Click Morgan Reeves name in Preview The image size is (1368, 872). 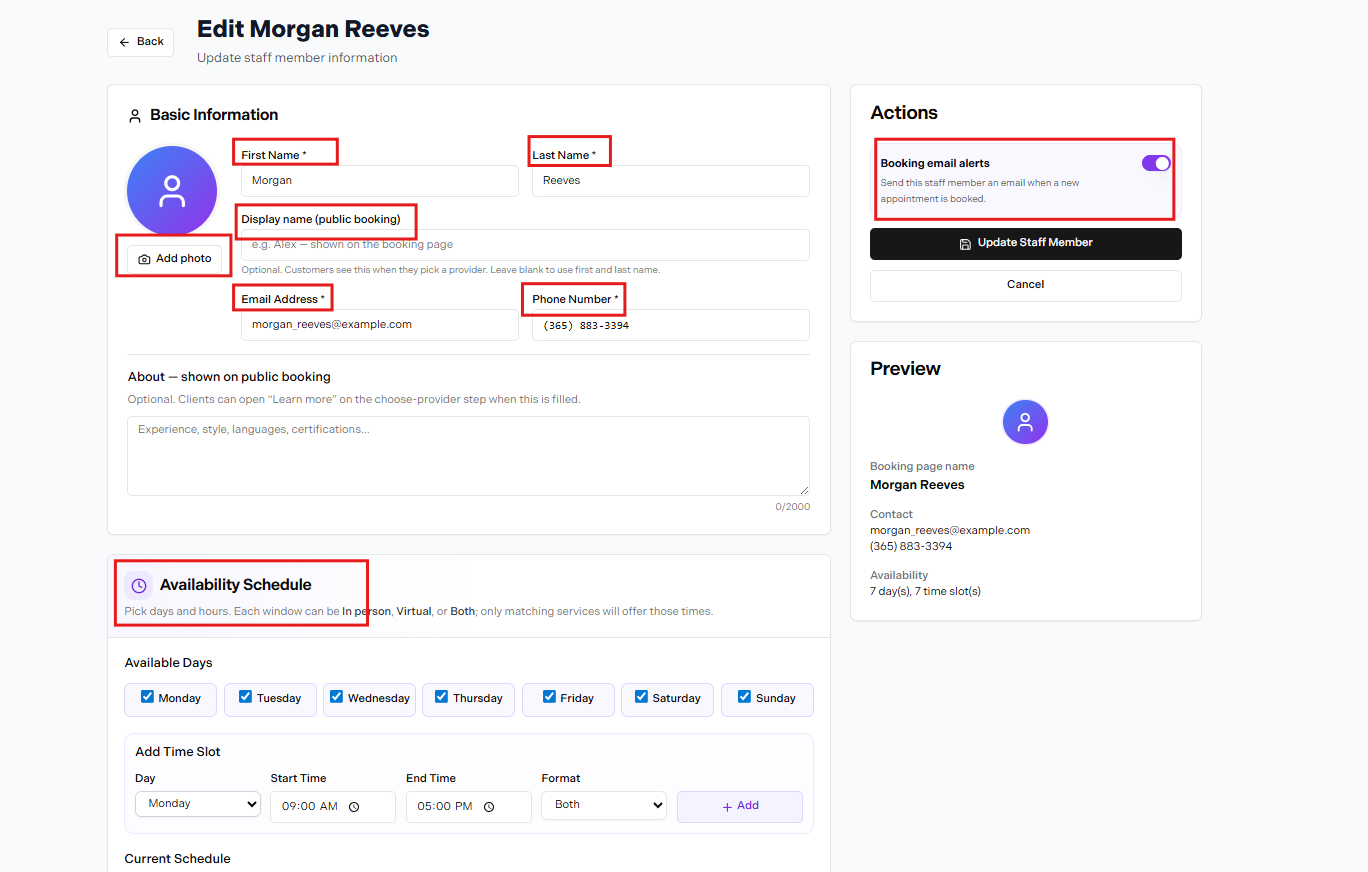(917, 485)
